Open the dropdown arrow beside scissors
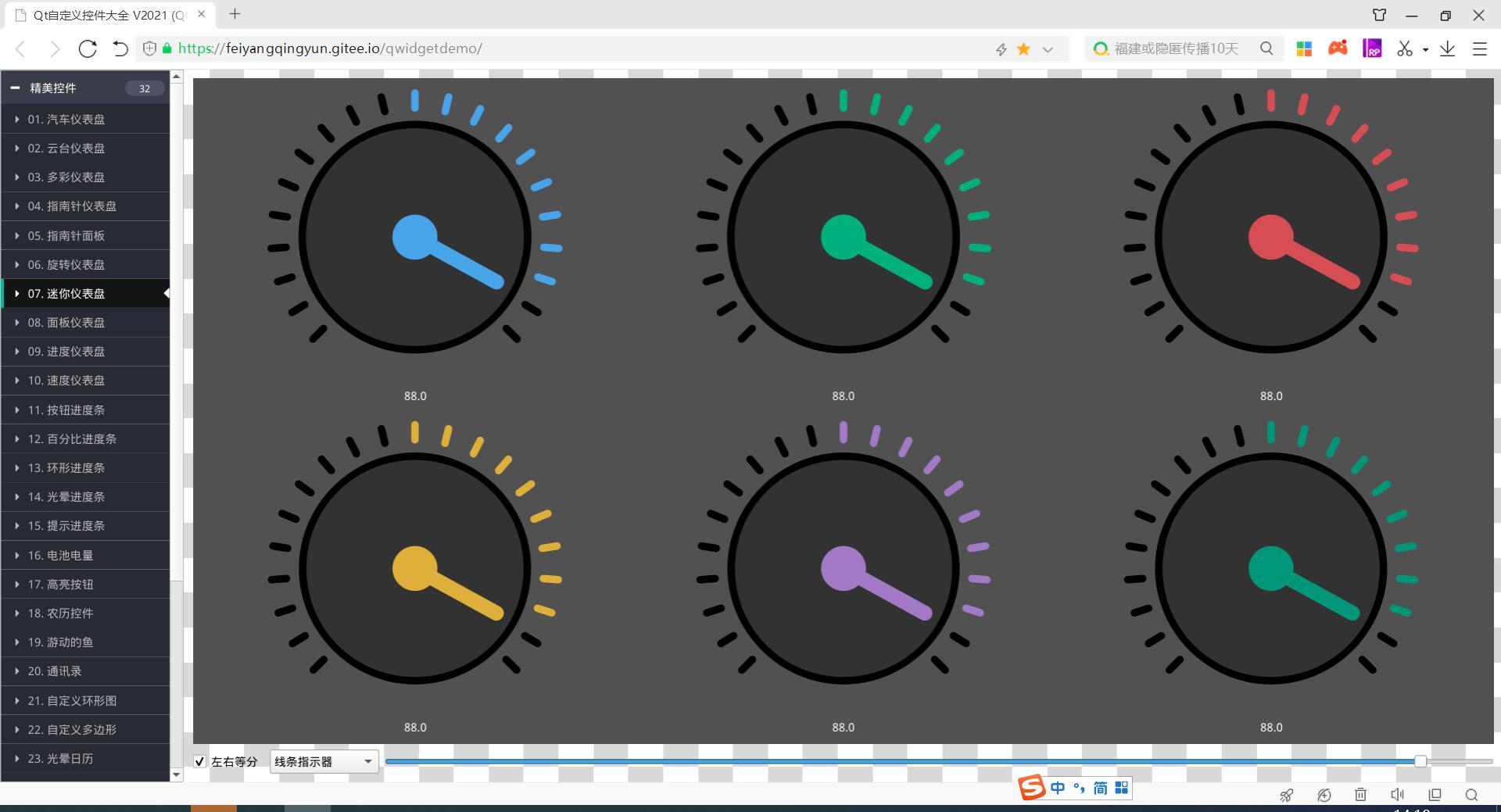The image size is (1501, 812). point(1425,49)
